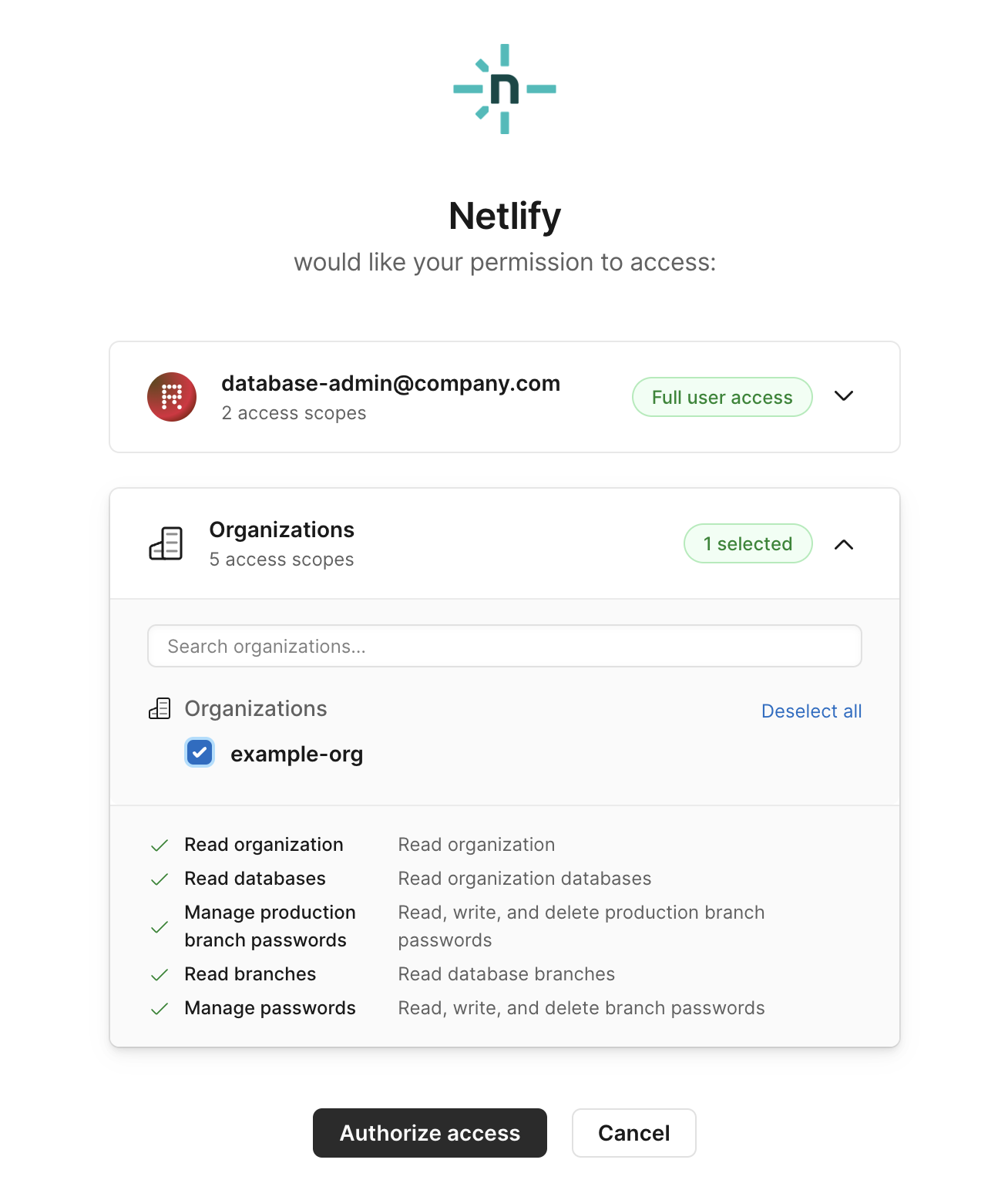Viewport: 1008px width, 1190px height.
Task: Click the Read organization checkmark icon
Action: [x=160, y=845]
